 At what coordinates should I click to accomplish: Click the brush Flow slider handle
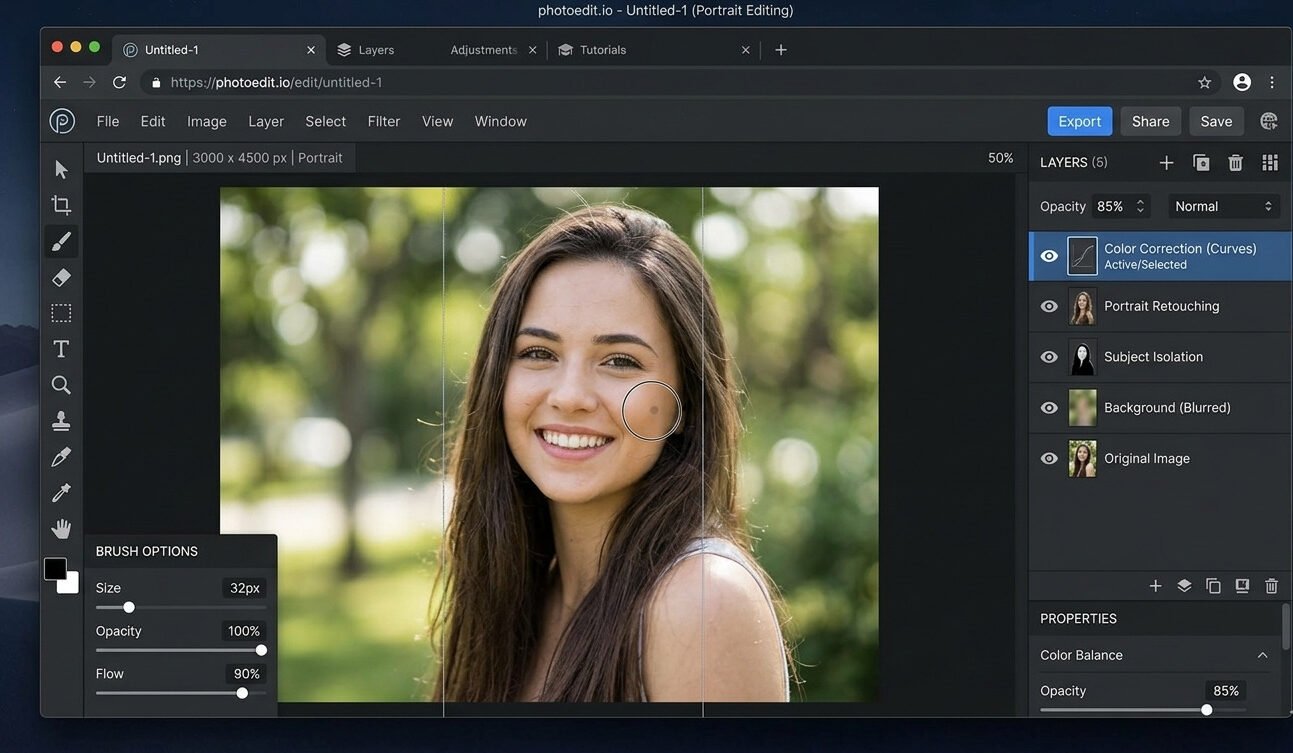pyautogui.click(x=242, y=693)
